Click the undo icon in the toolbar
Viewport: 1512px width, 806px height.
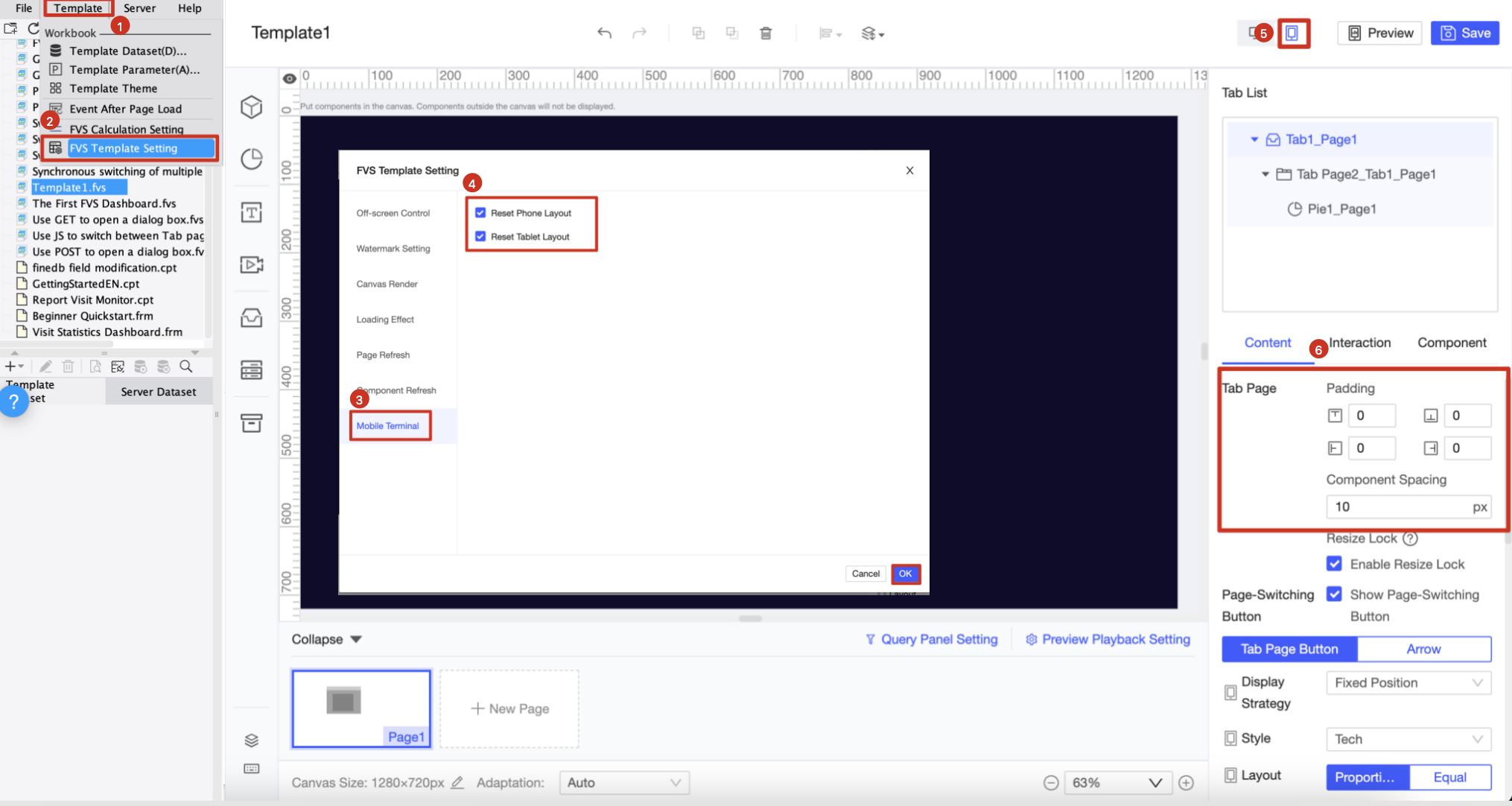click(604, 33)
